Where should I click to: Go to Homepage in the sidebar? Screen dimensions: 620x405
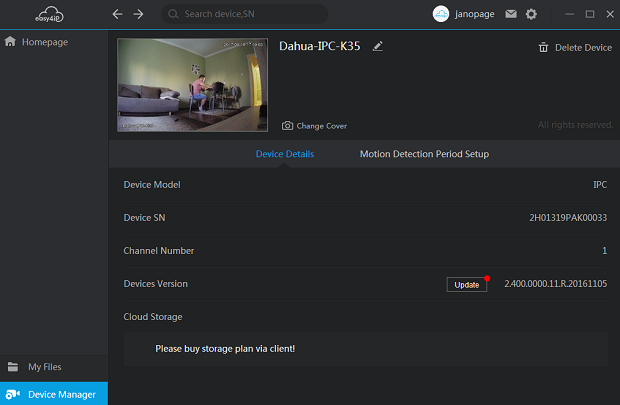[44, 42]
